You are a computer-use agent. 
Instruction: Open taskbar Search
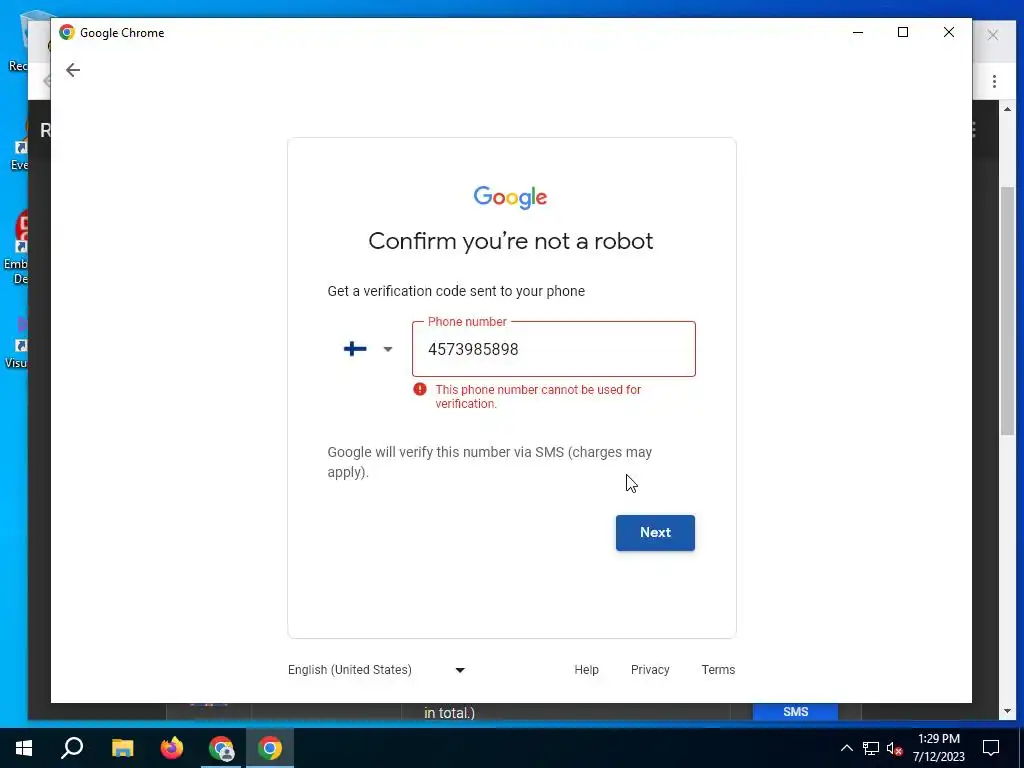click(72, 748)
